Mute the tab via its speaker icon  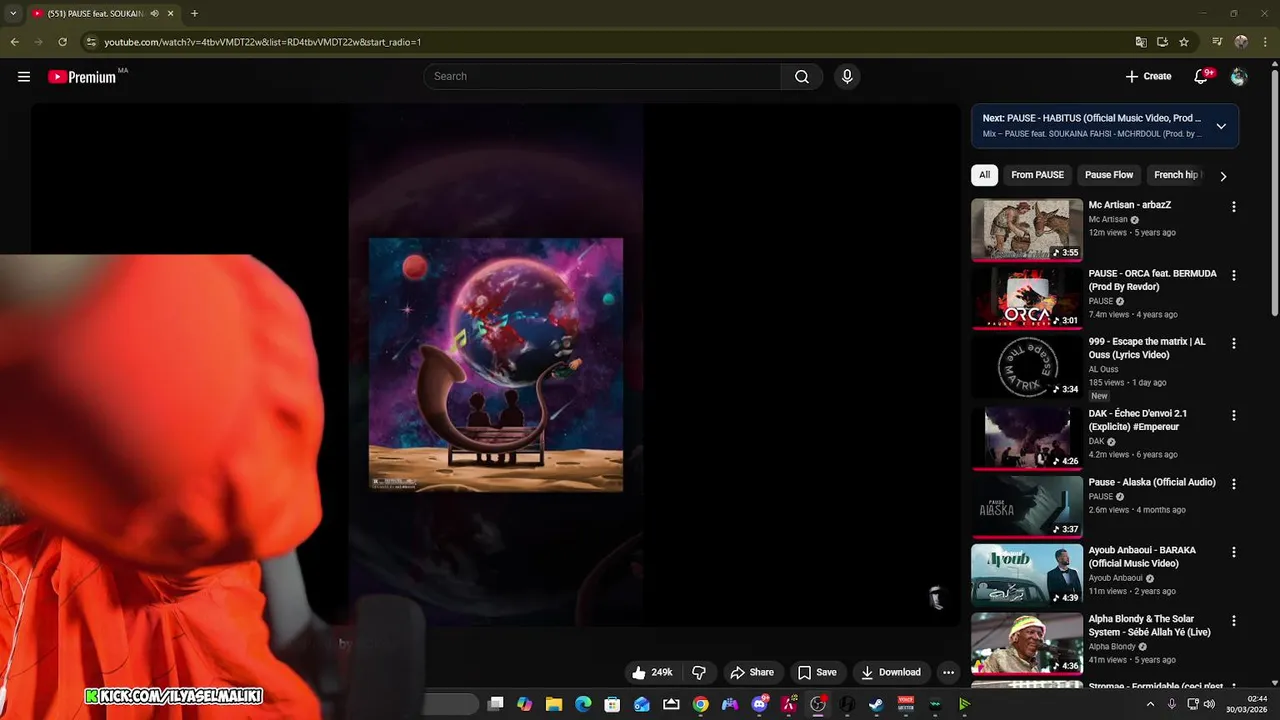(x=154, y=14)
